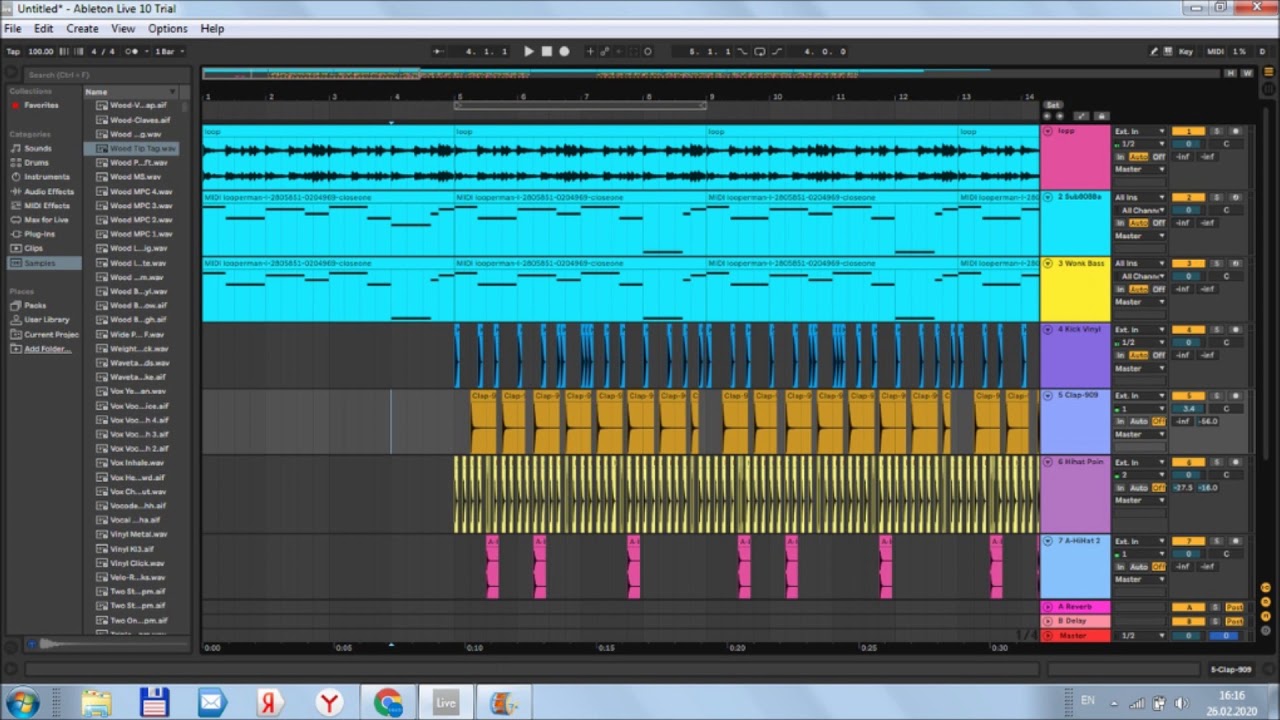Image resolution: width=1280 pixels, height=720 pixels.
Task: Toggle the computer MIDI keyboard icon
Action: pyautogui.click(x=1168, y=51)
